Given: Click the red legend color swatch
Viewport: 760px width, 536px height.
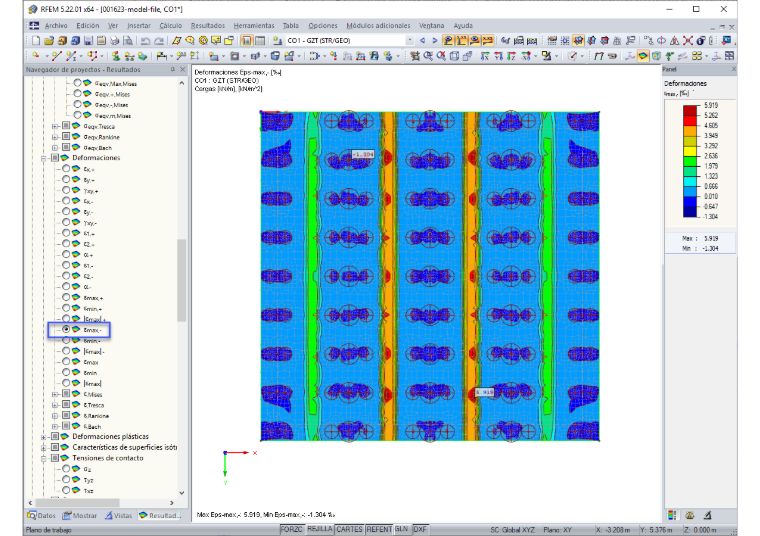Looking at the screenshot, I should pos(690,121).
